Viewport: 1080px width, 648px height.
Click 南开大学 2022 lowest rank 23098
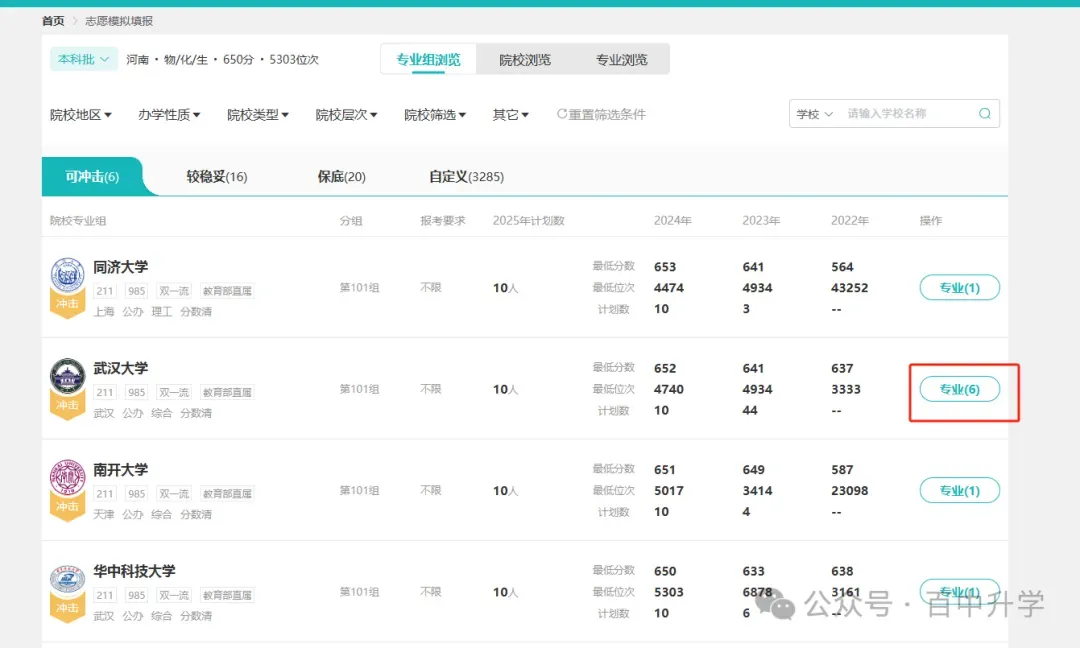tap(849, 490)
